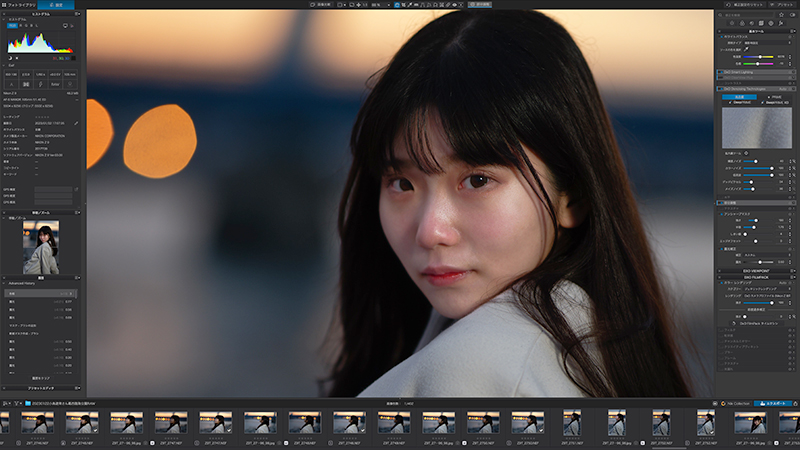Image resolution: width=800 pixels, height=450 pixels.
Task: Toggle the White Balance correction switch
Action: 721,37
